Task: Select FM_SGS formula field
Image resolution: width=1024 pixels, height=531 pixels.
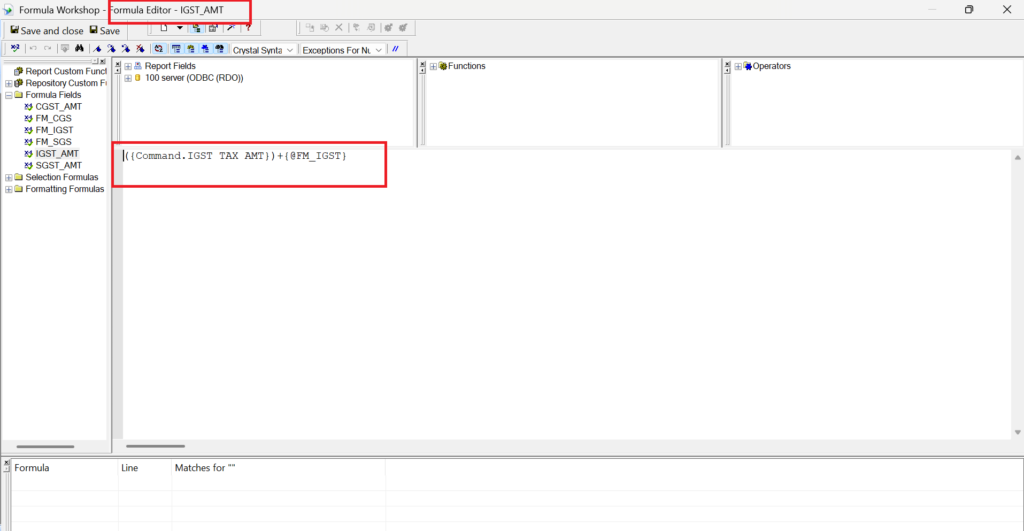Action: click(53, 142)
